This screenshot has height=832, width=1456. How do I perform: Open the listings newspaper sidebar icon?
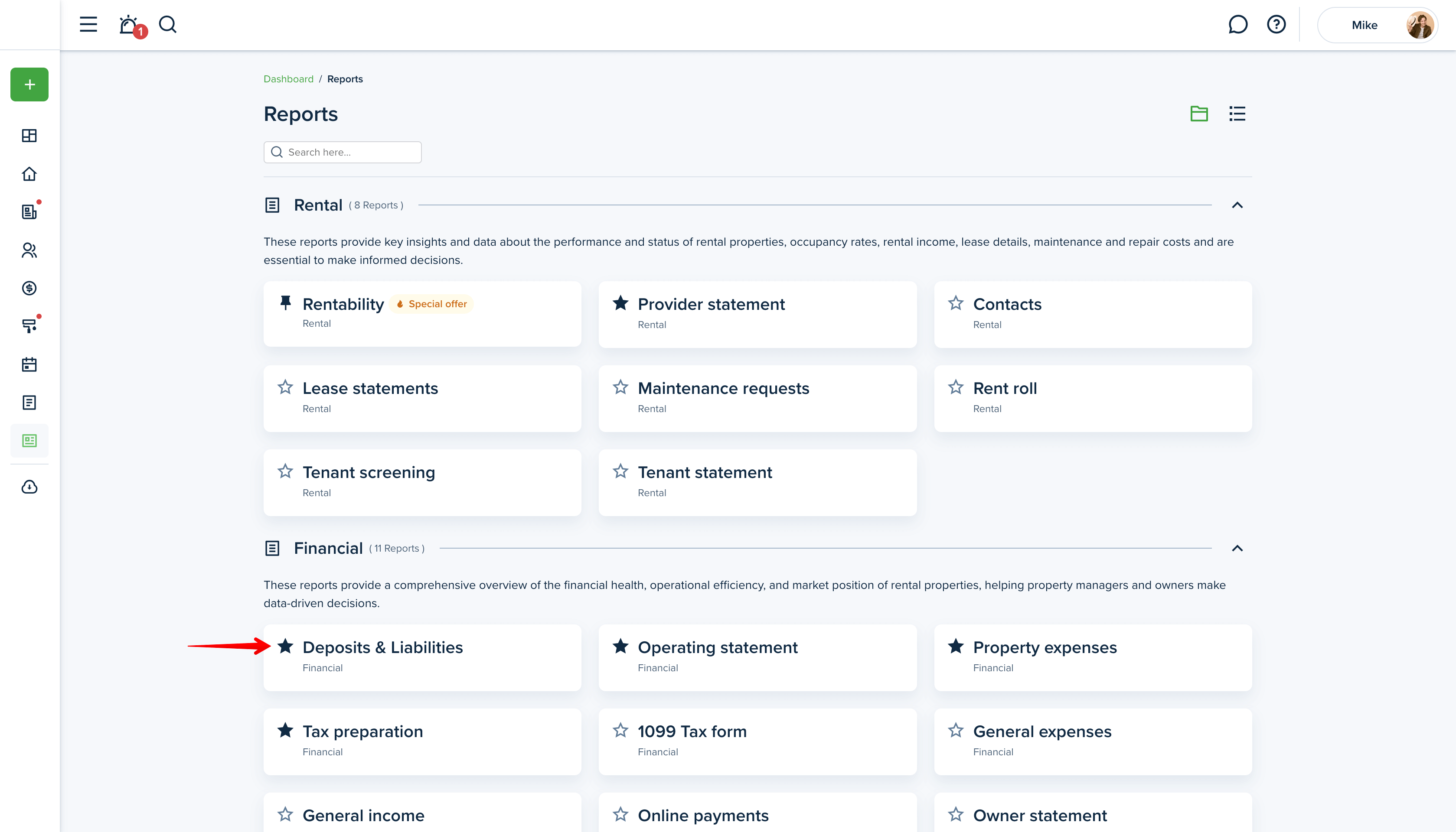click(29, 211)
